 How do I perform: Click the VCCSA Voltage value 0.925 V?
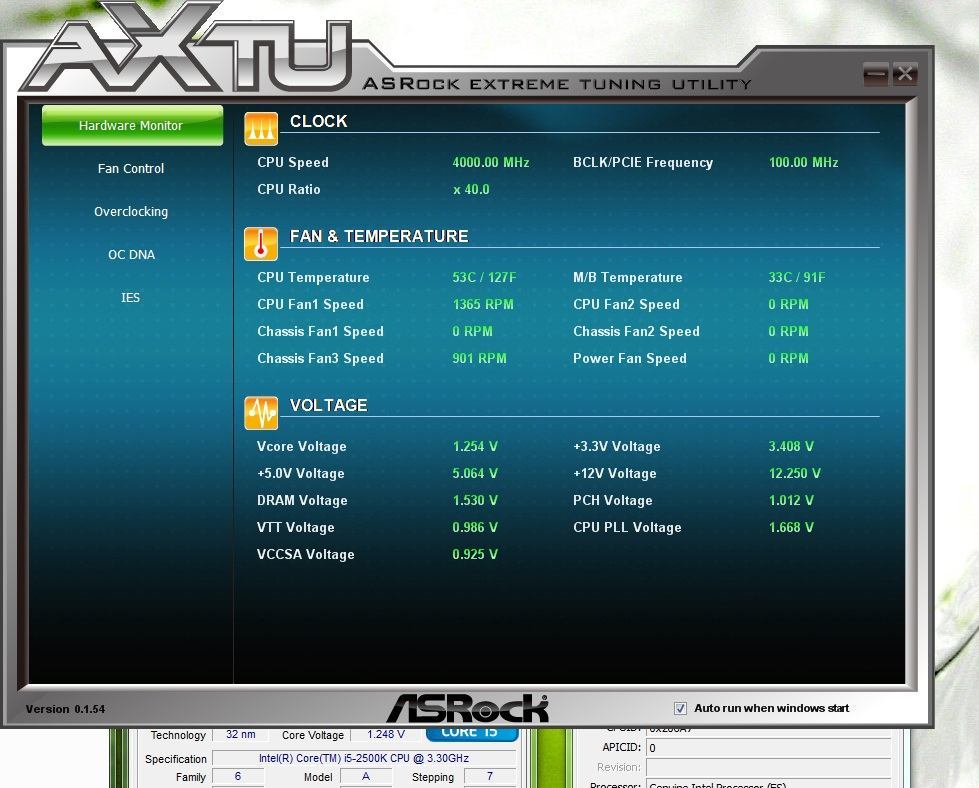tap(475, 554)
